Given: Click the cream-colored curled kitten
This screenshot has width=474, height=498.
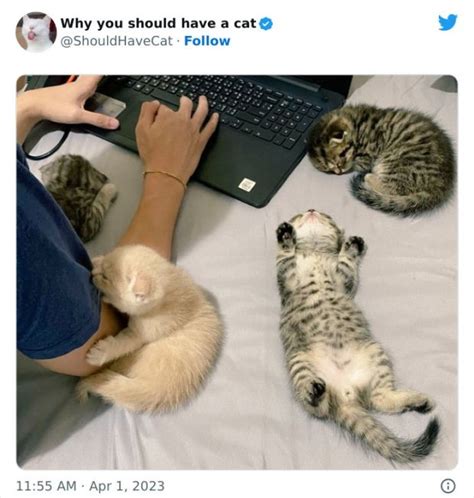Looking at the screenshot, I should point(150,328).
